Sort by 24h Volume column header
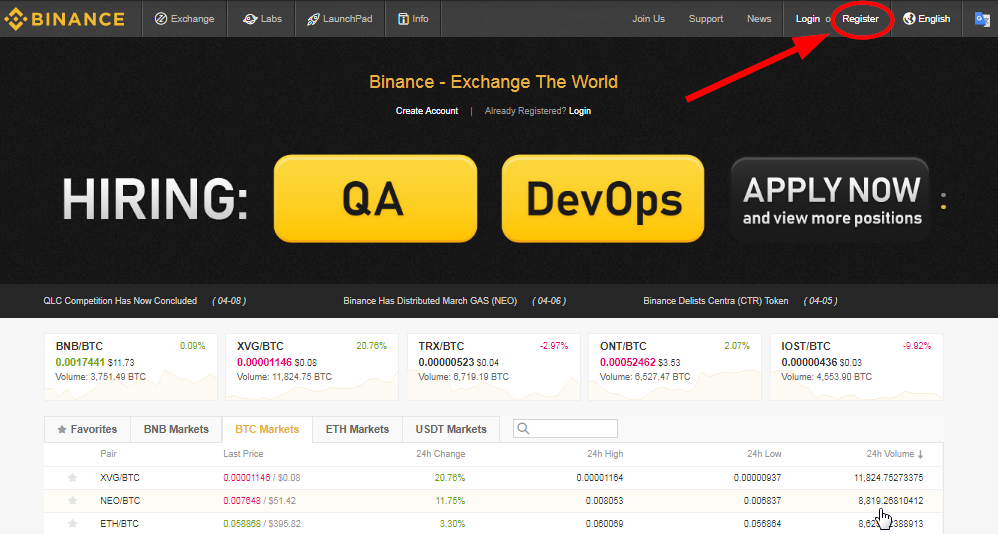The width and height of the screenshot is (998, 534). [894, 454]
